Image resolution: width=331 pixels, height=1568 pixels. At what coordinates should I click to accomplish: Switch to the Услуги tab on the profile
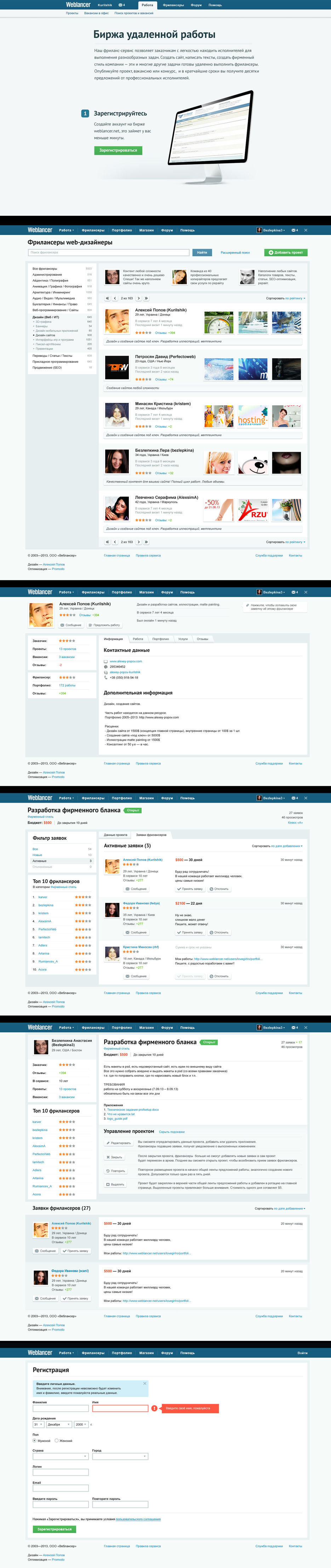coord(183,639)
